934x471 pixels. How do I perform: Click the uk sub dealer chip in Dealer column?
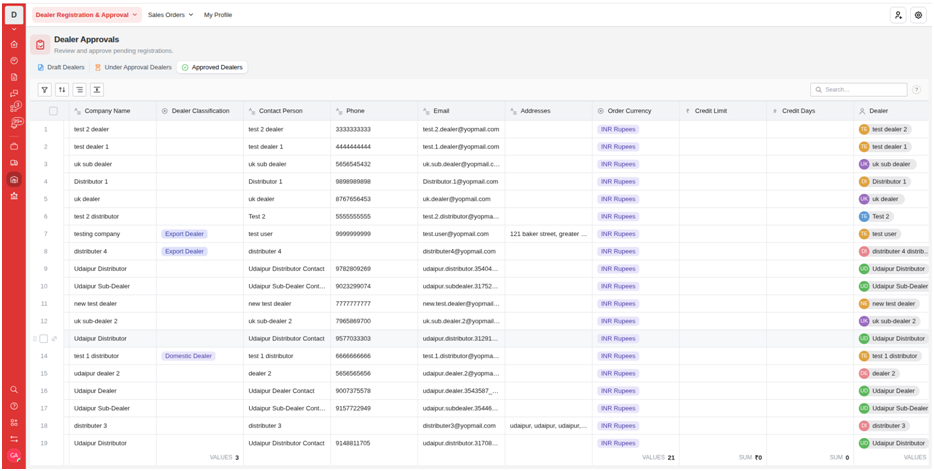click(x=886, y=164)
